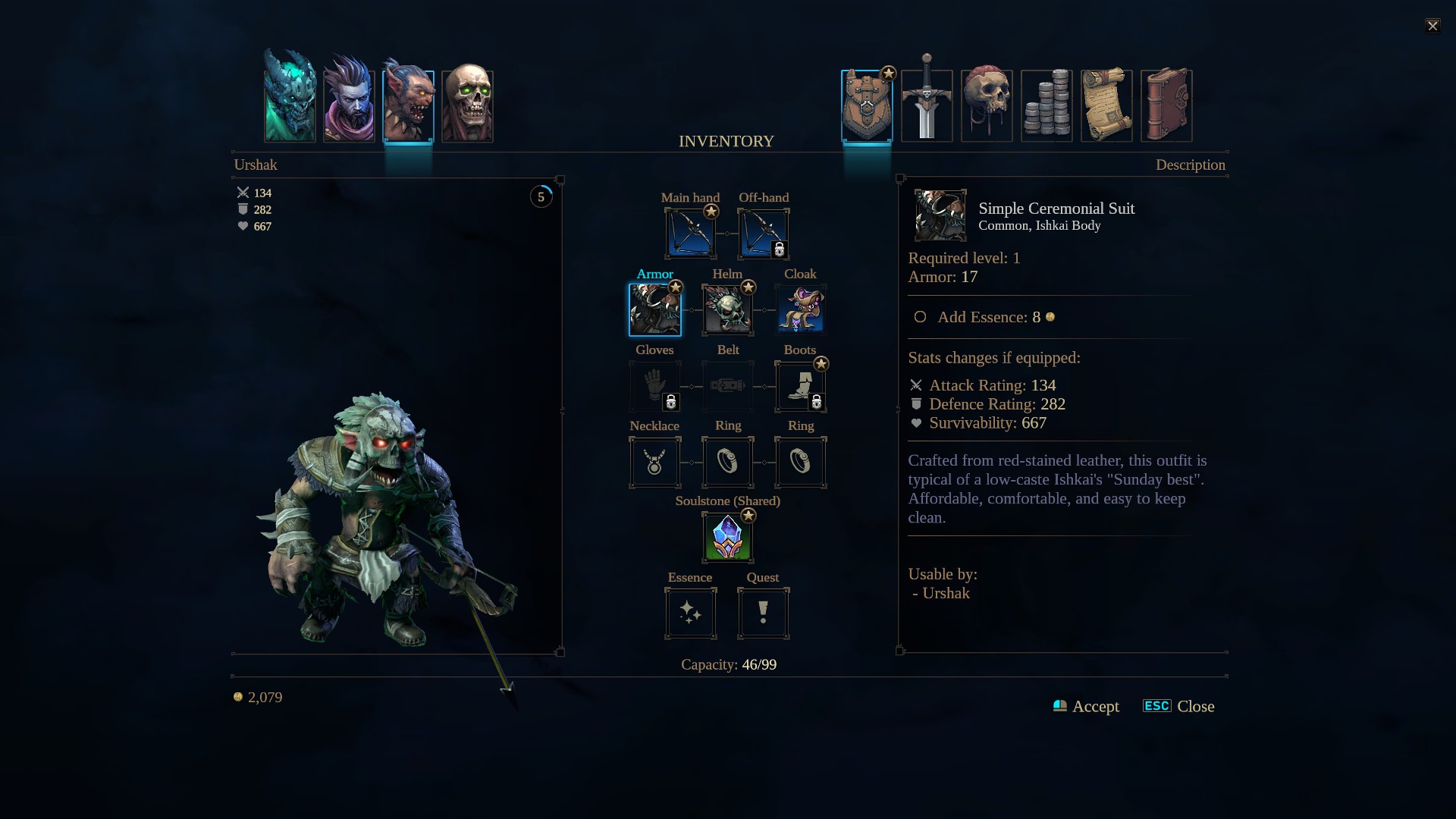This screenshot has width=1456, height=819.
Task: Switch to the sword weapons tab
Action: pos(927,99)
